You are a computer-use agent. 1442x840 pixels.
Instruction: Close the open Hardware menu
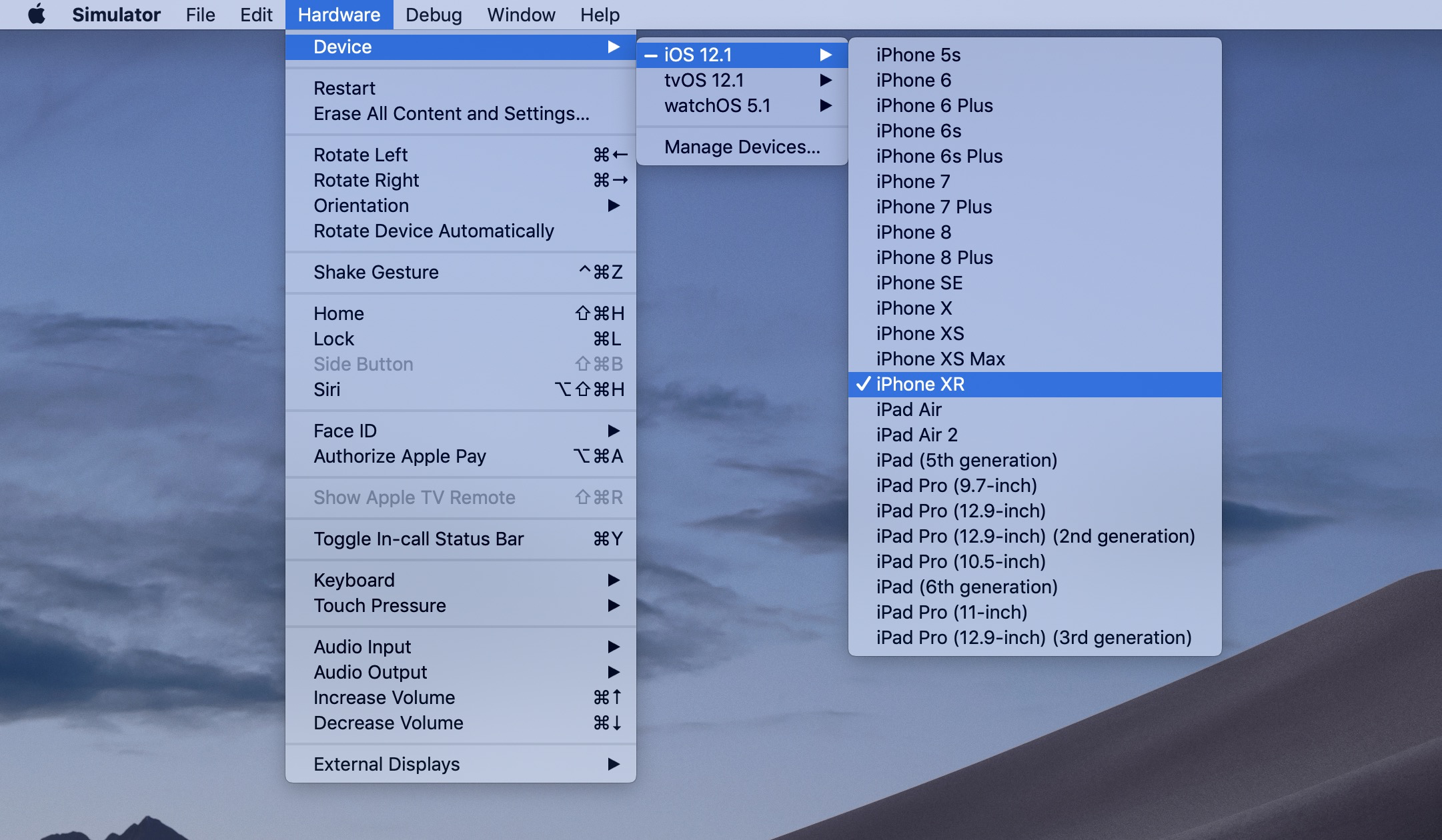[339, 14]
